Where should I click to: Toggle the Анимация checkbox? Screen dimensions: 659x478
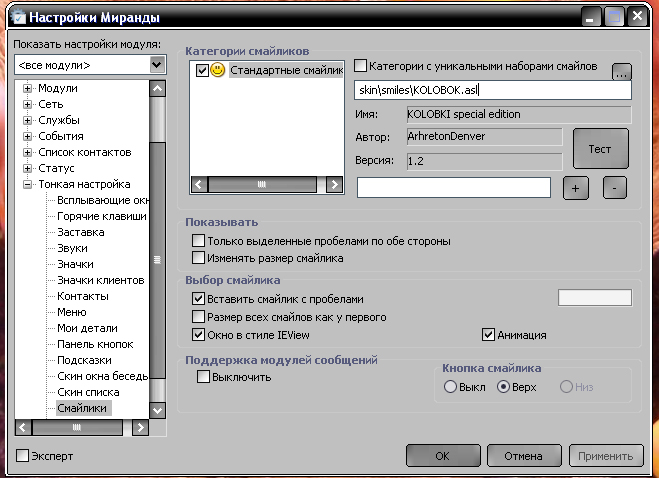click(489, 335)
